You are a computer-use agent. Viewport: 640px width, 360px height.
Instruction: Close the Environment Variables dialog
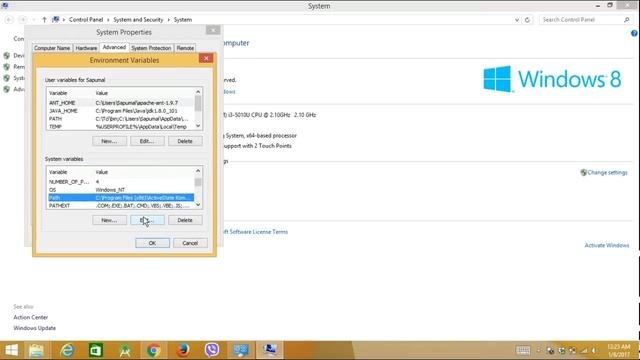[206, 58]
